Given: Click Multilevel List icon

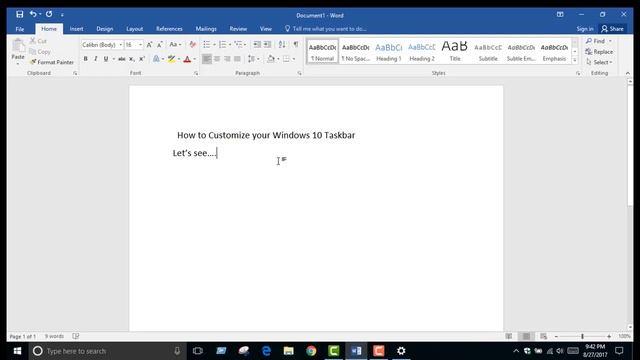Looking at the screenshot, I should pos(238,44).
